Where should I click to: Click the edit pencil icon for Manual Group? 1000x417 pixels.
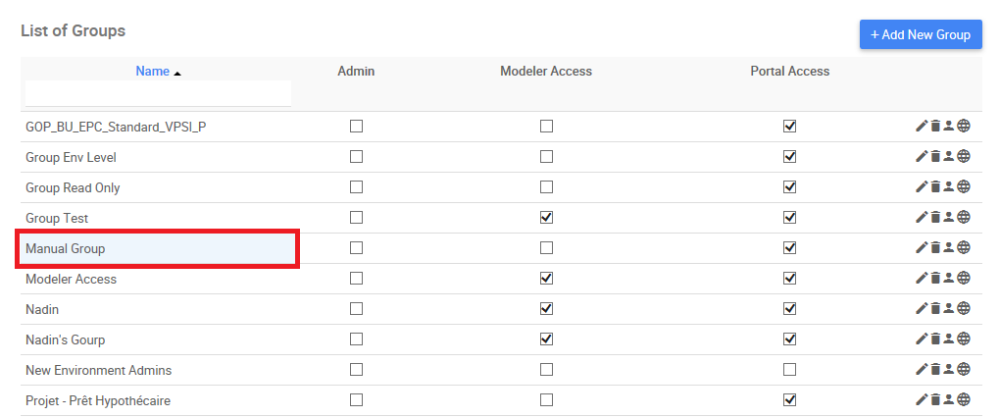(x=922, y=248)
